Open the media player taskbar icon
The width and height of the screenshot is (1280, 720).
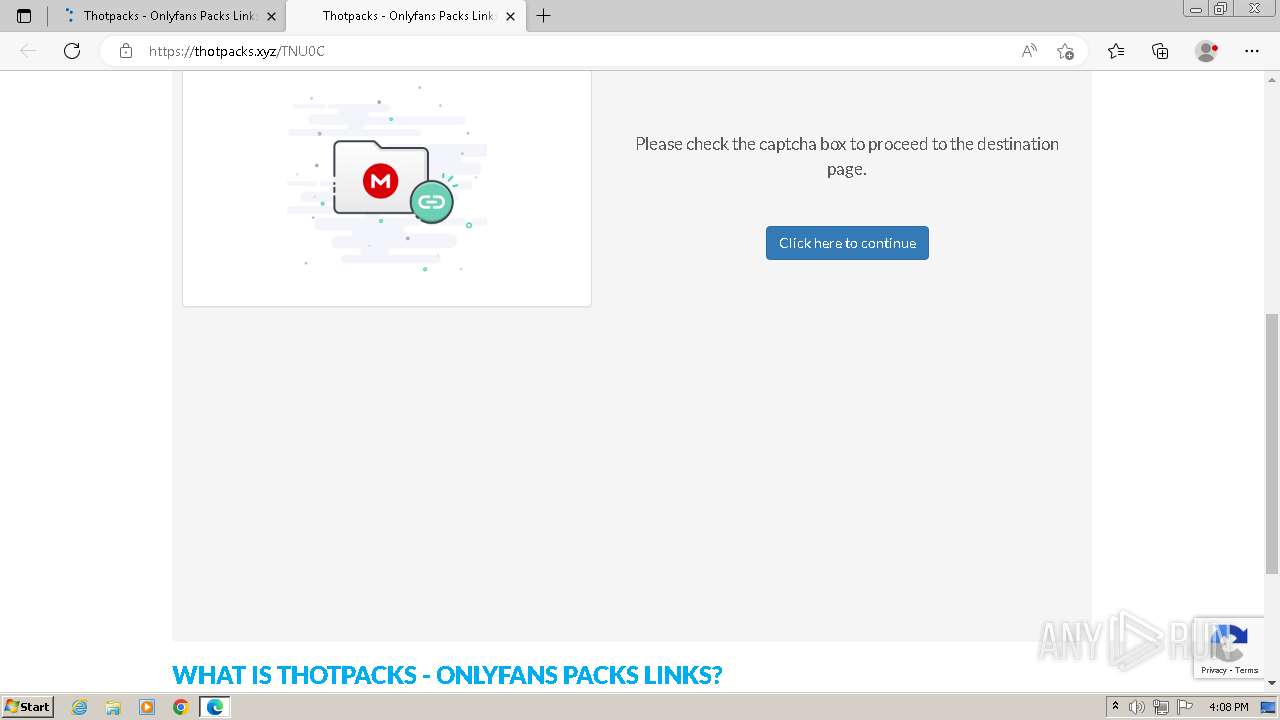pyautogui.click(x=147, y=707)
